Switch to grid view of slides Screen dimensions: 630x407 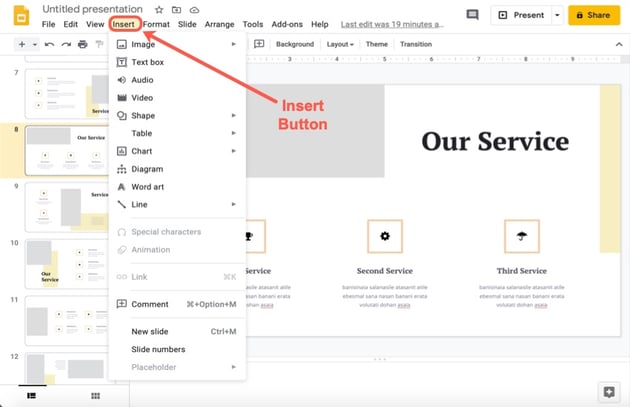pyautogui.click(x=96, y=396)
